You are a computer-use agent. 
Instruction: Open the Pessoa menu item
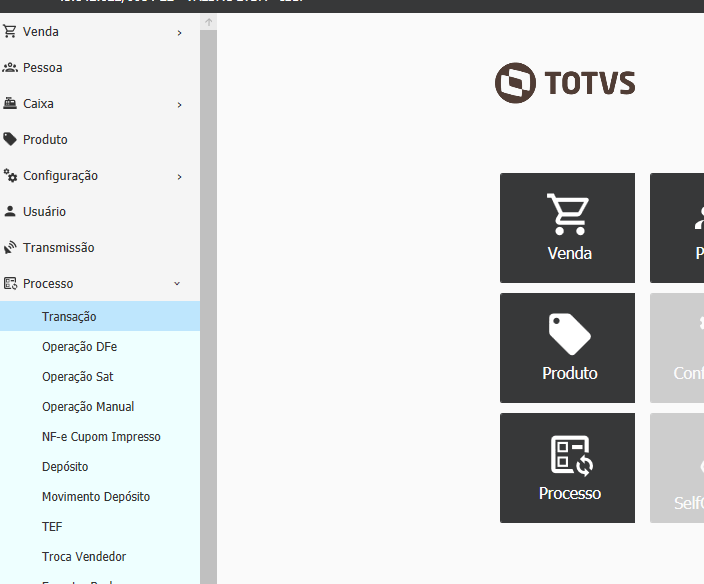pos(100,67)
